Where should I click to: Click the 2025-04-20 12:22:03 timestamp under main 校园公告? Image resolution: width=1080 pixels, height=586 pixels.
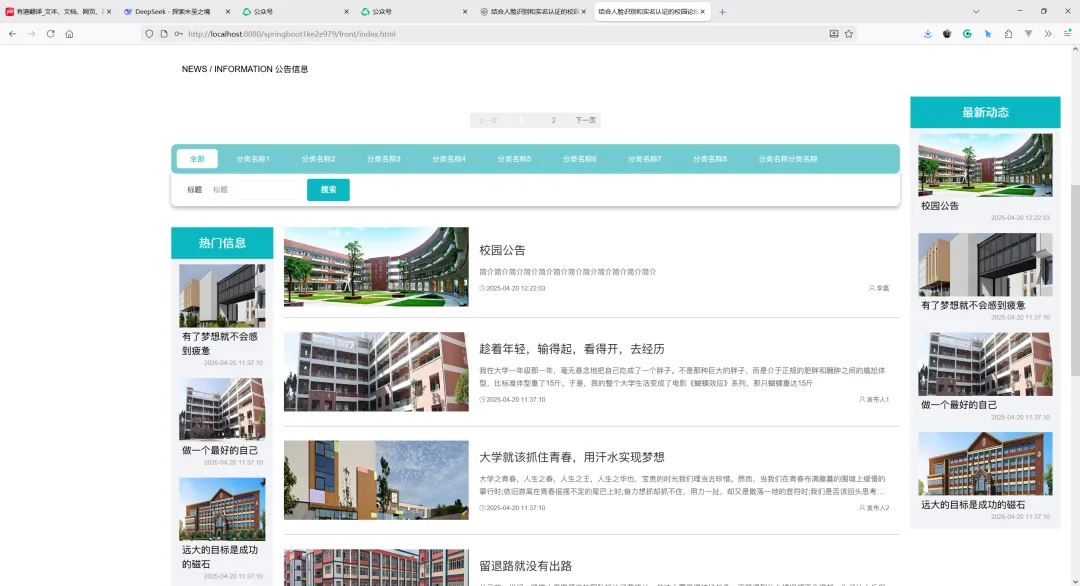pyautogui.click(x=512, y=289)
